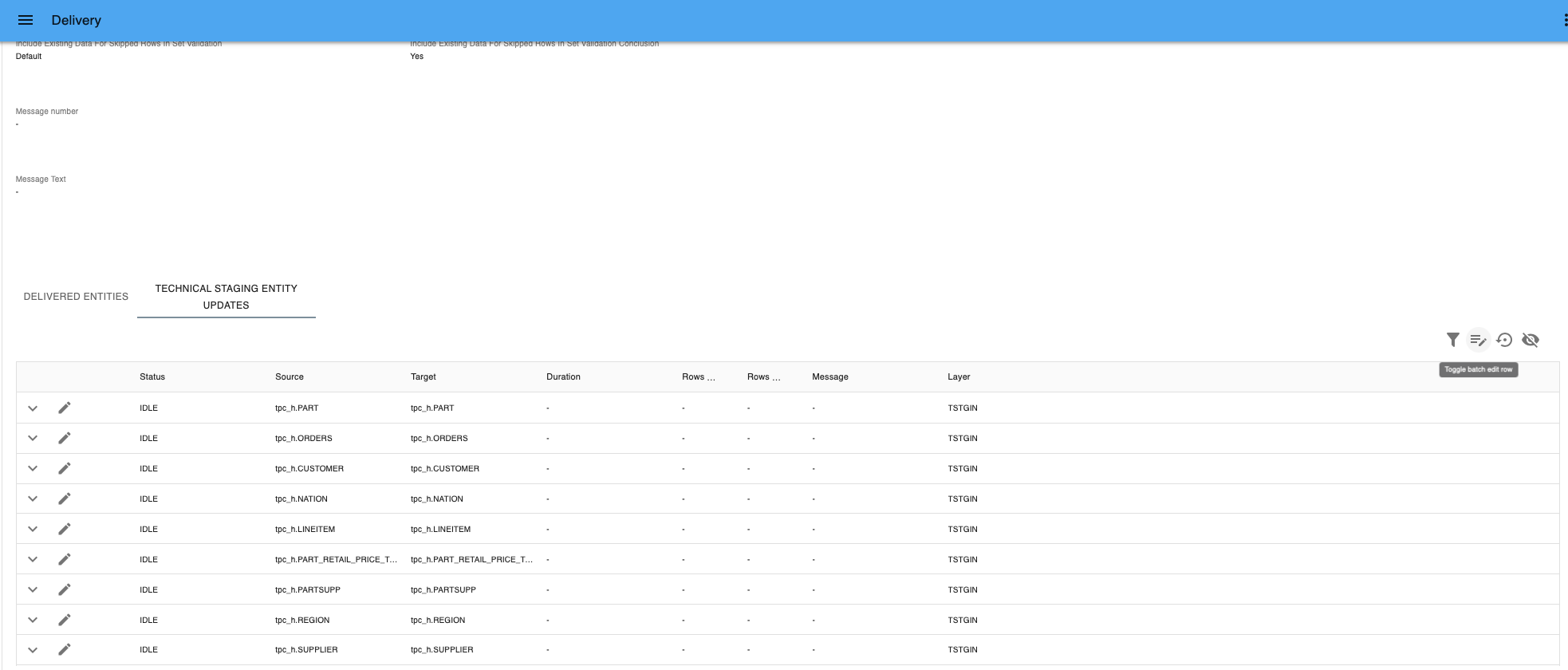Edit the tpc_h.ORDERS row with pencil
The image size is (1568, 670).
[x=65, y=439]
